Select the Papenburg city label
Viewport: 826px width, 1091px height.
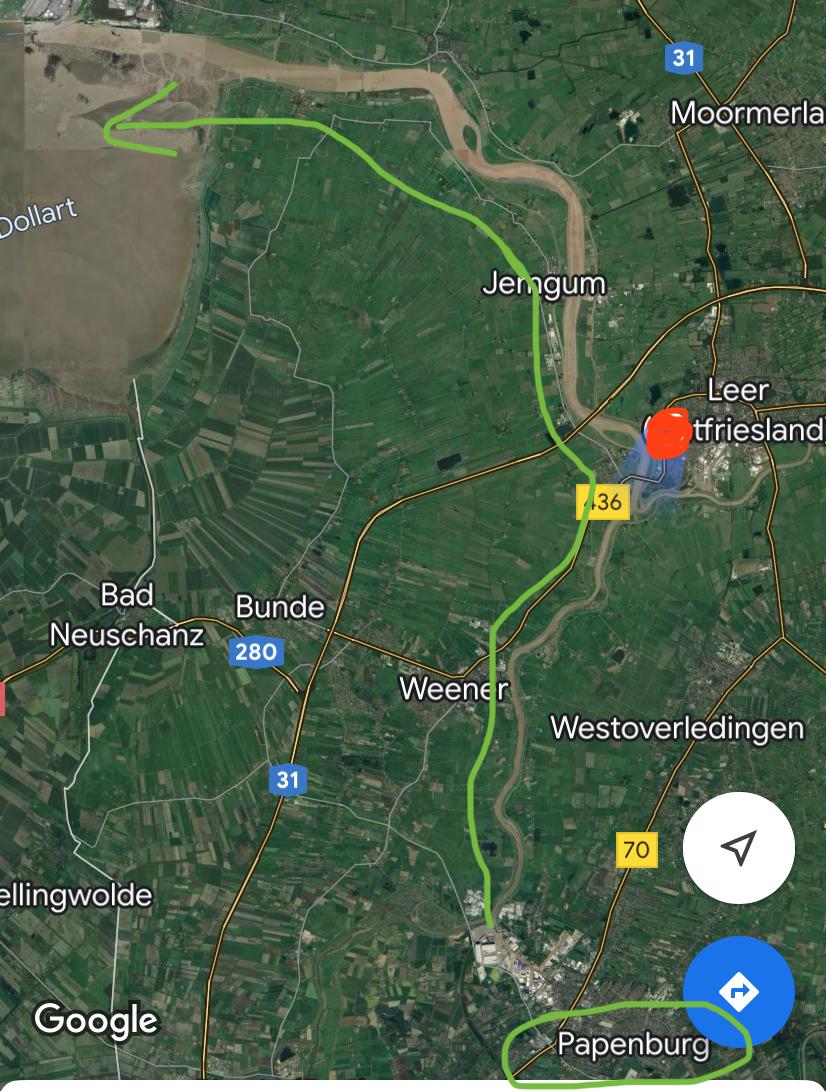pos(633,1046)
